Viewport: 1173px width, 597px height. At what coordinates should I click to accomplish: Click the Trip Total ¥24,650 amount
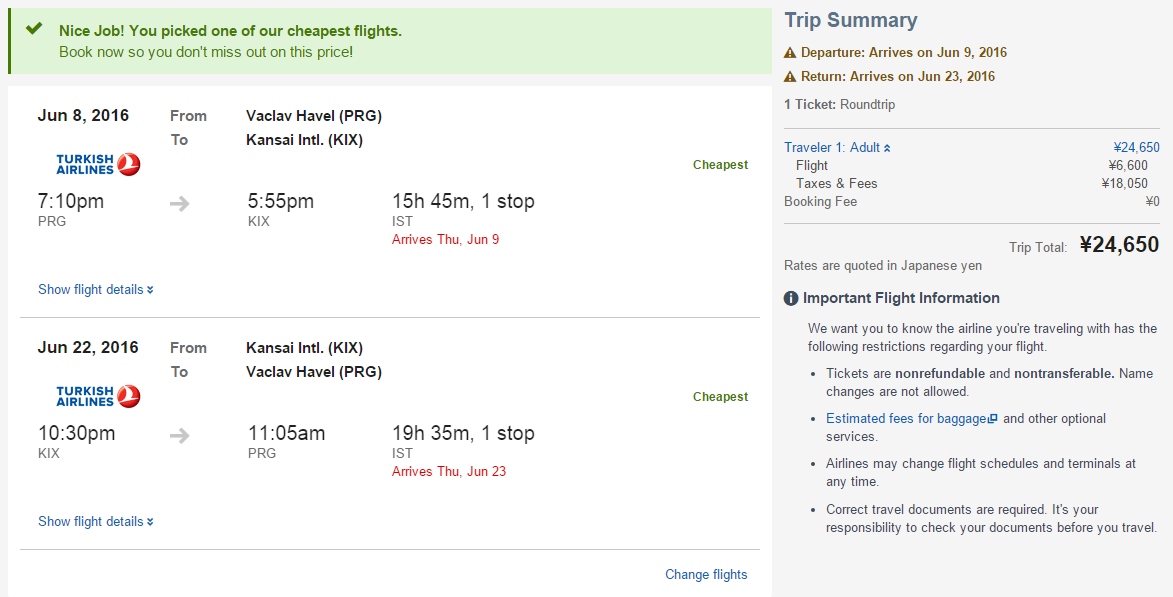click(1119, 245)
